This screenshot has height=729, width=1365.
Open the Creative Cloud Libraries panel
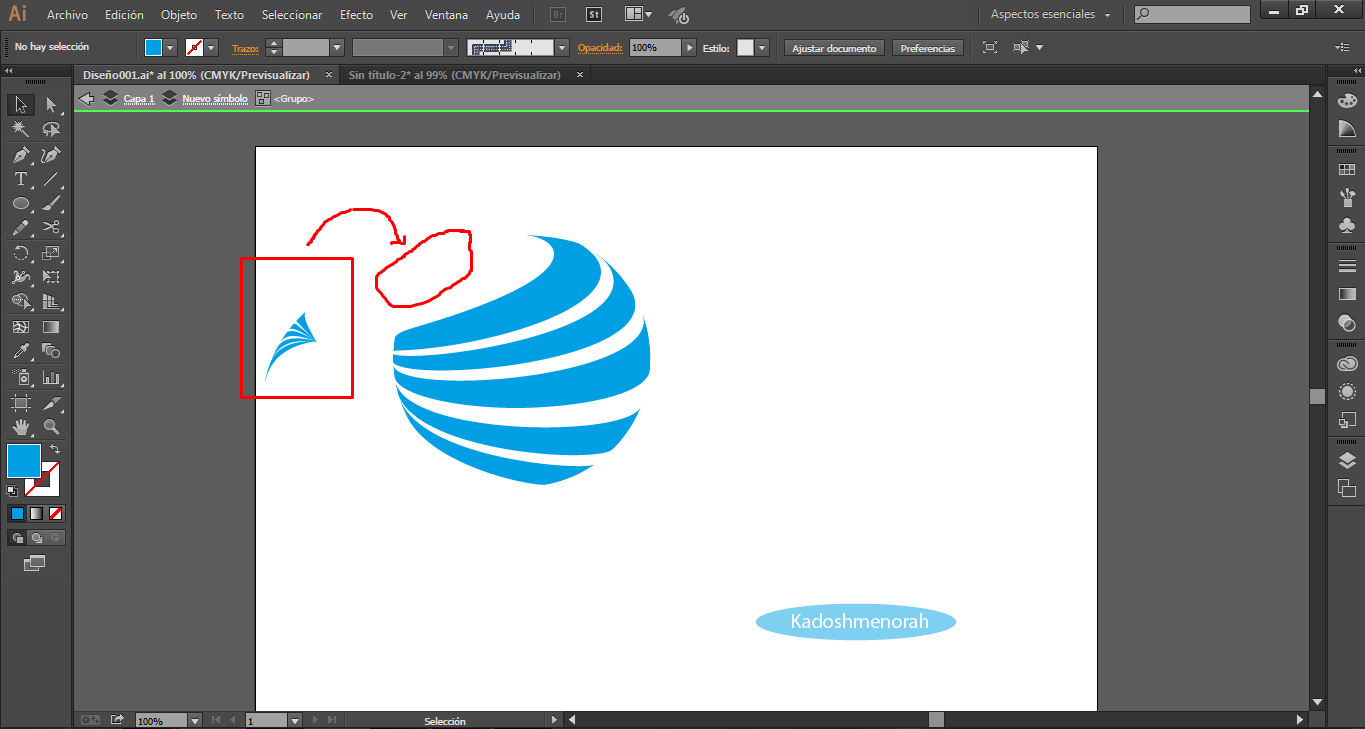(x=1347, y=364)
